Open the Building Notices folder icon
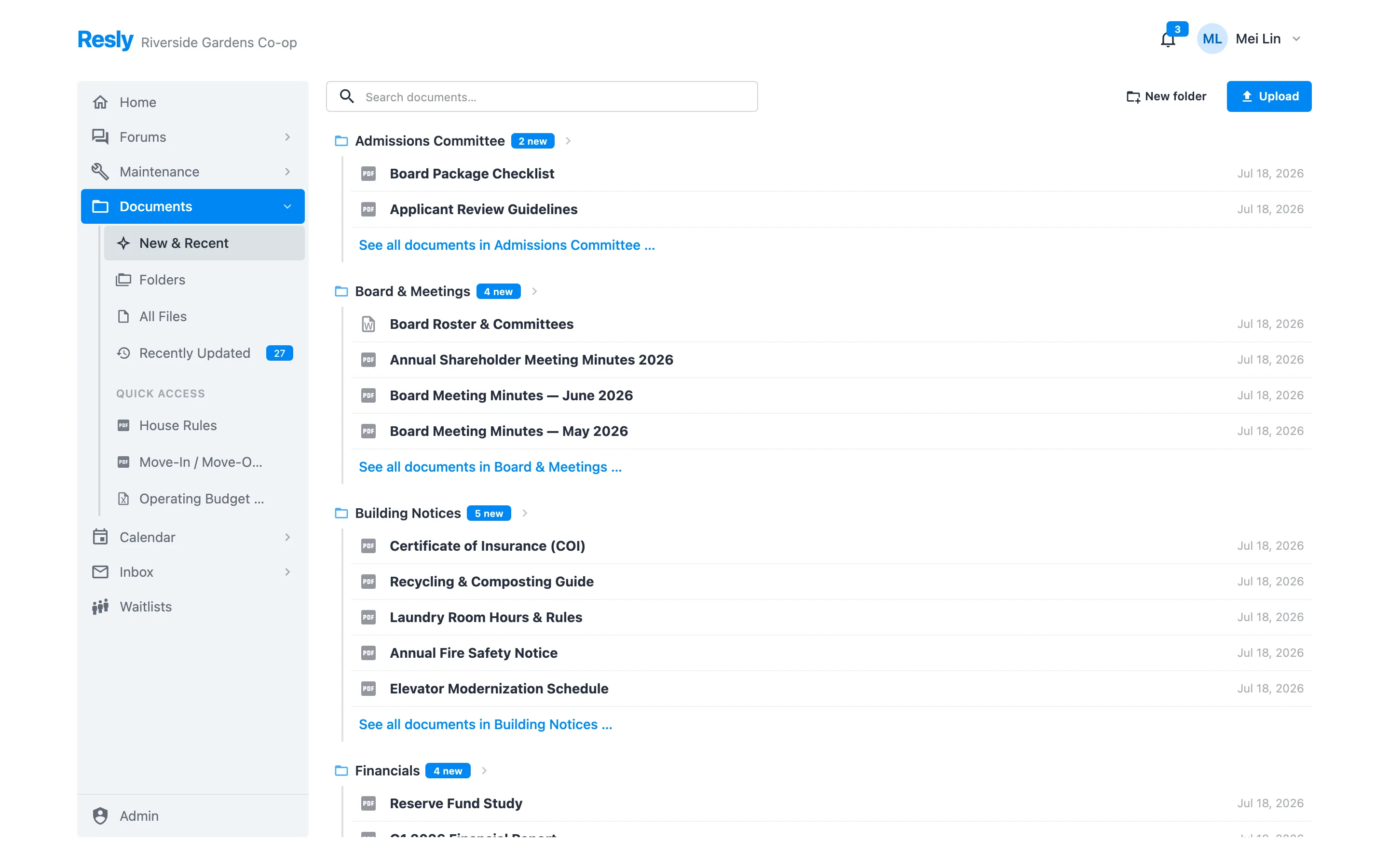This screenshot has width=1389, height=868. [341, 513]
